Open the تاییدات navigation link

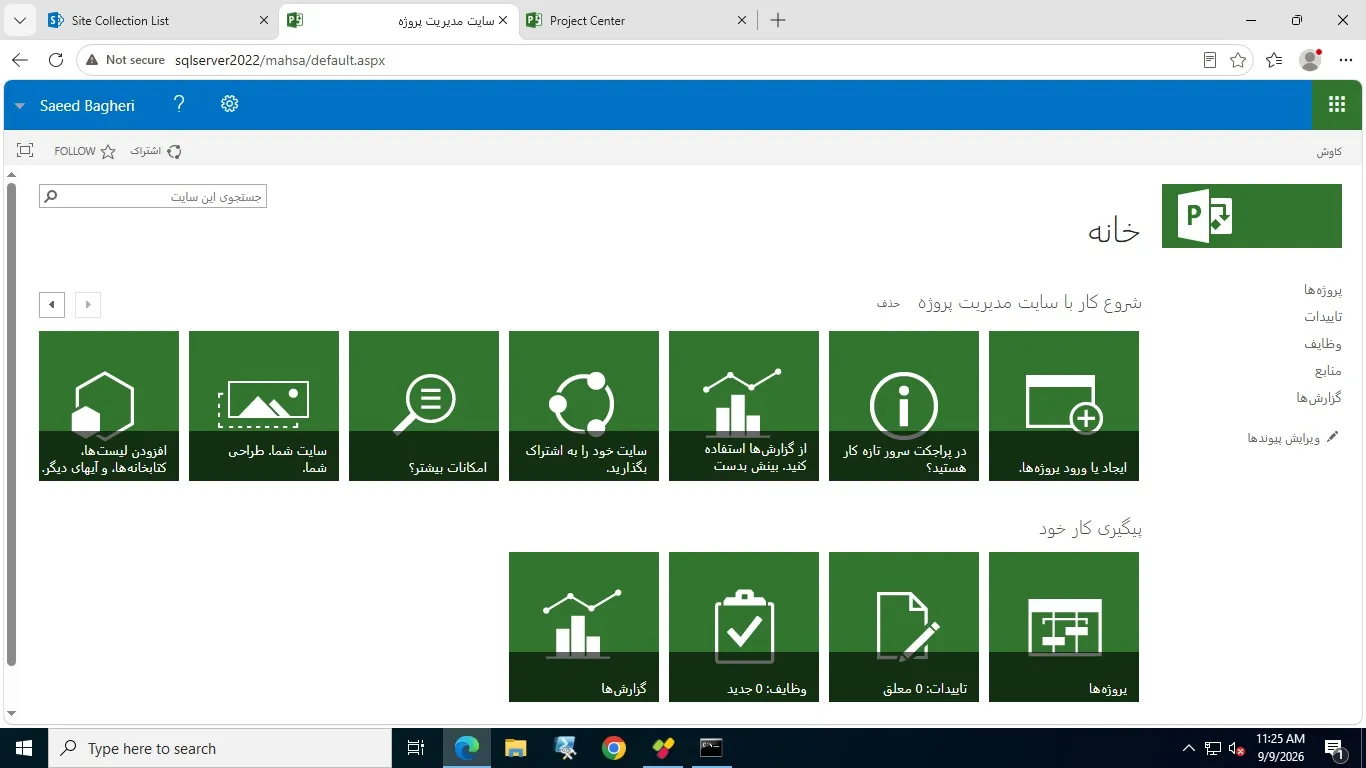(x=1323, y=317)
